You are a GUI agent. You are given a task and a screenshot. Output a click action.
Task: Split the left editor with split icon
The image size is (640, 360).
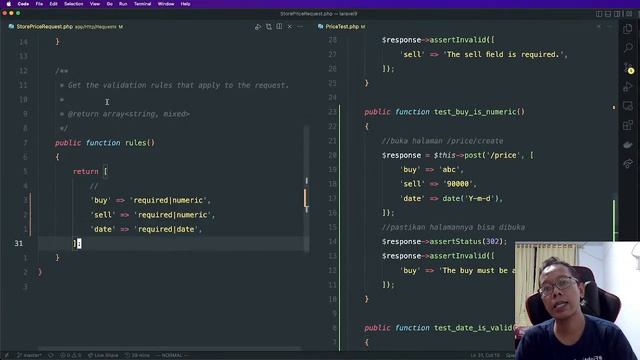click(279, 27)
